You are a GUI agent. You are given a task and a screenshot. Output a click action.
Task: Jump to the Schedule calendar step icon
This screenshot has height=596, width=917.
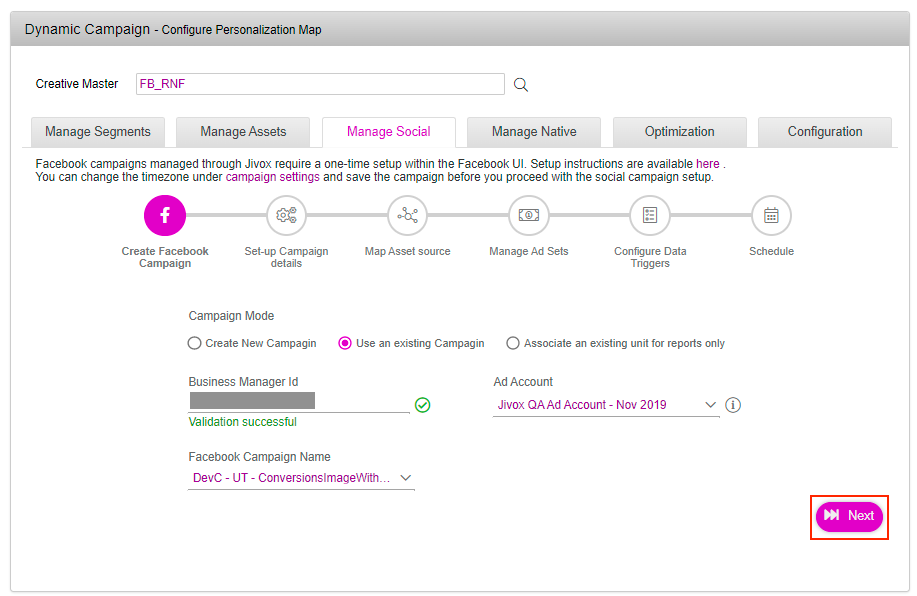[771, 215]
